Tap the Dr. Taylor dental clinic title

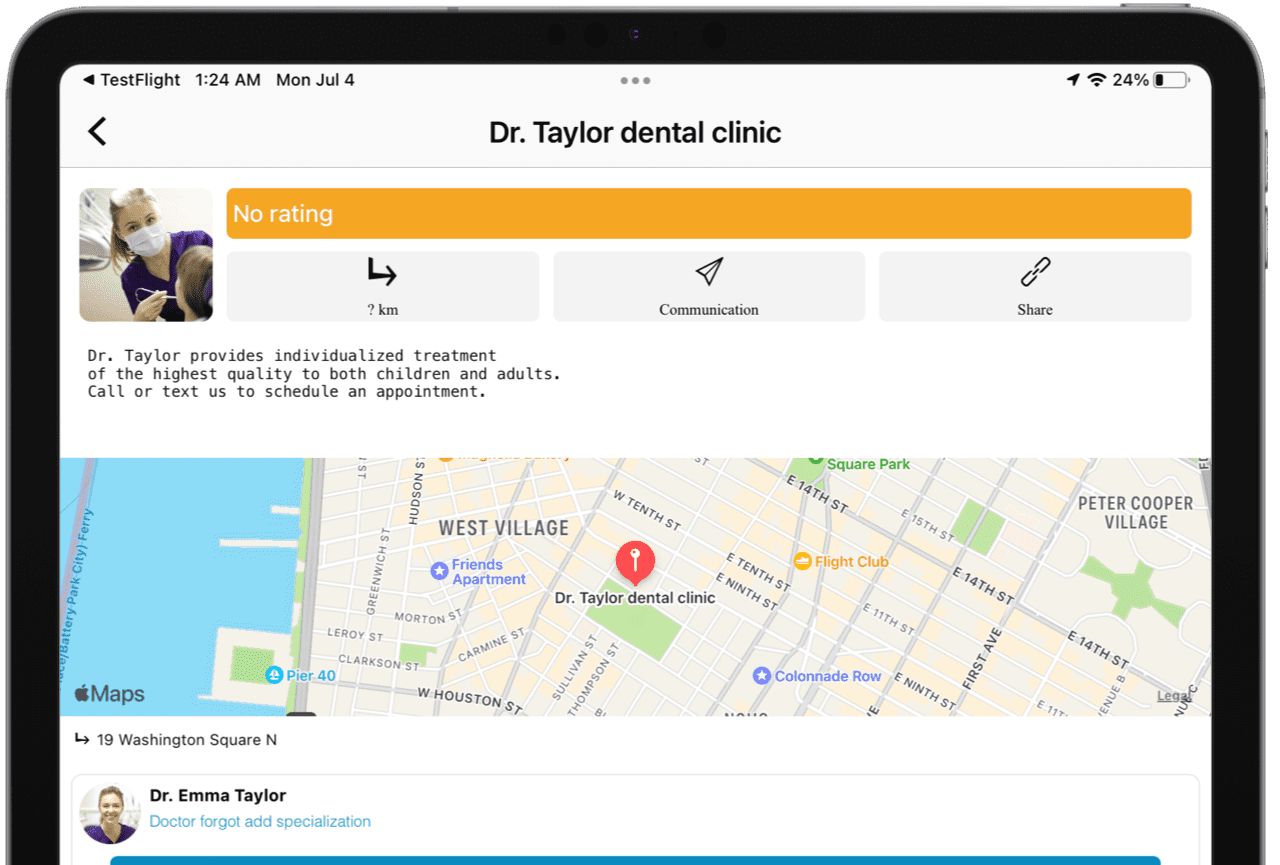point(635,132)
